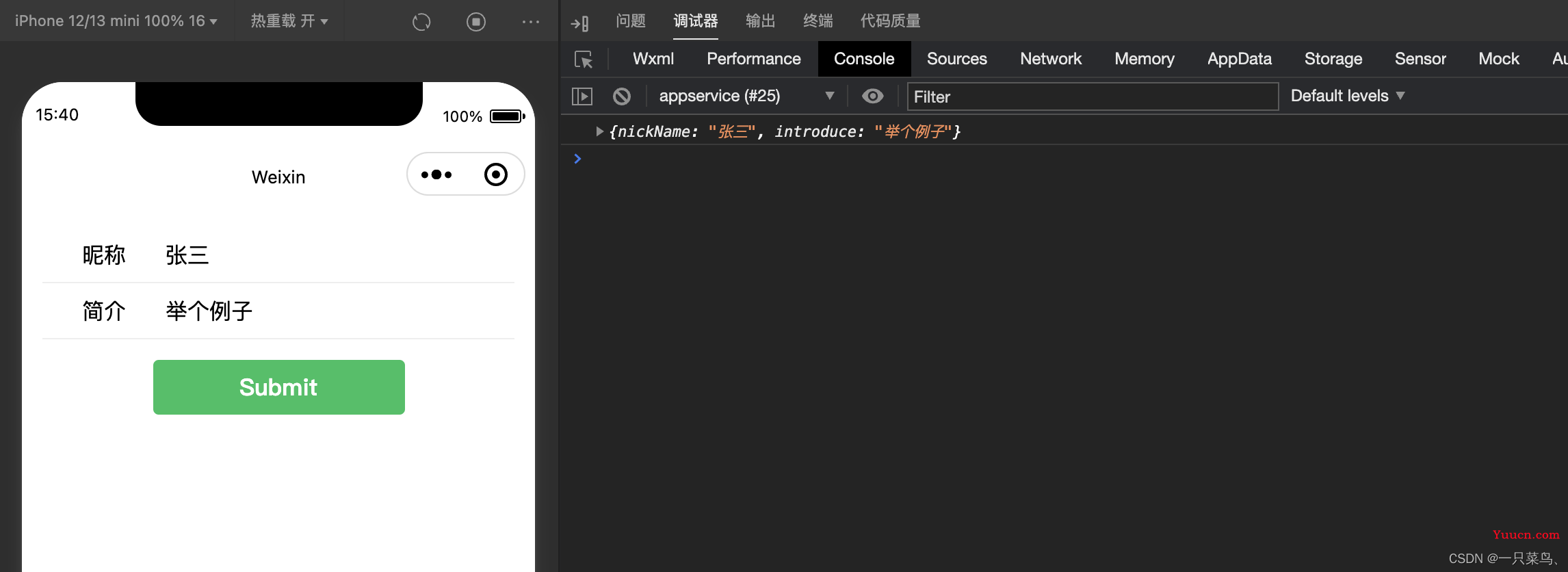Toggle the live expression eye icon
The height and width of the screenshot is (572, 1568).
872,96
